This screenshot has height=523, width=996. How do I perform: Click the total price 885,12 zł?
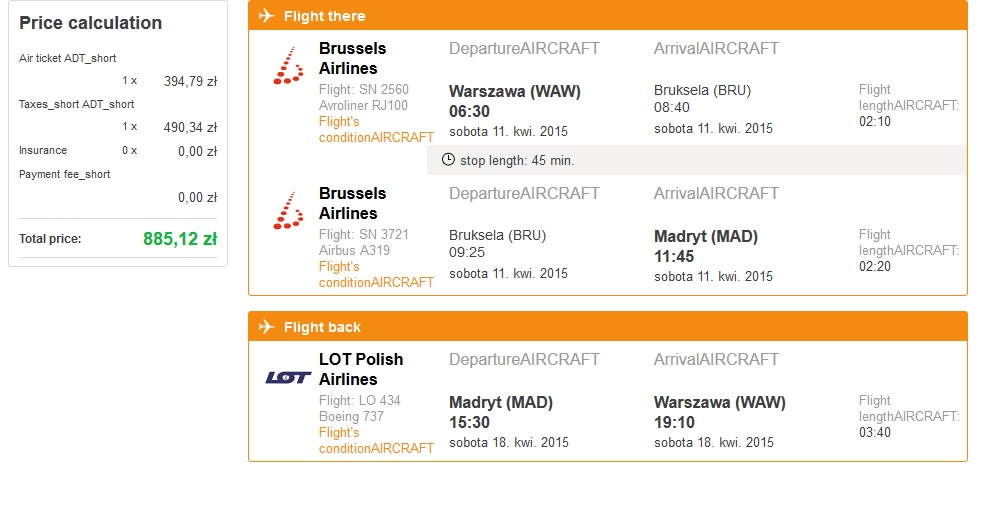pyautogui.click(x=180, y=239)
